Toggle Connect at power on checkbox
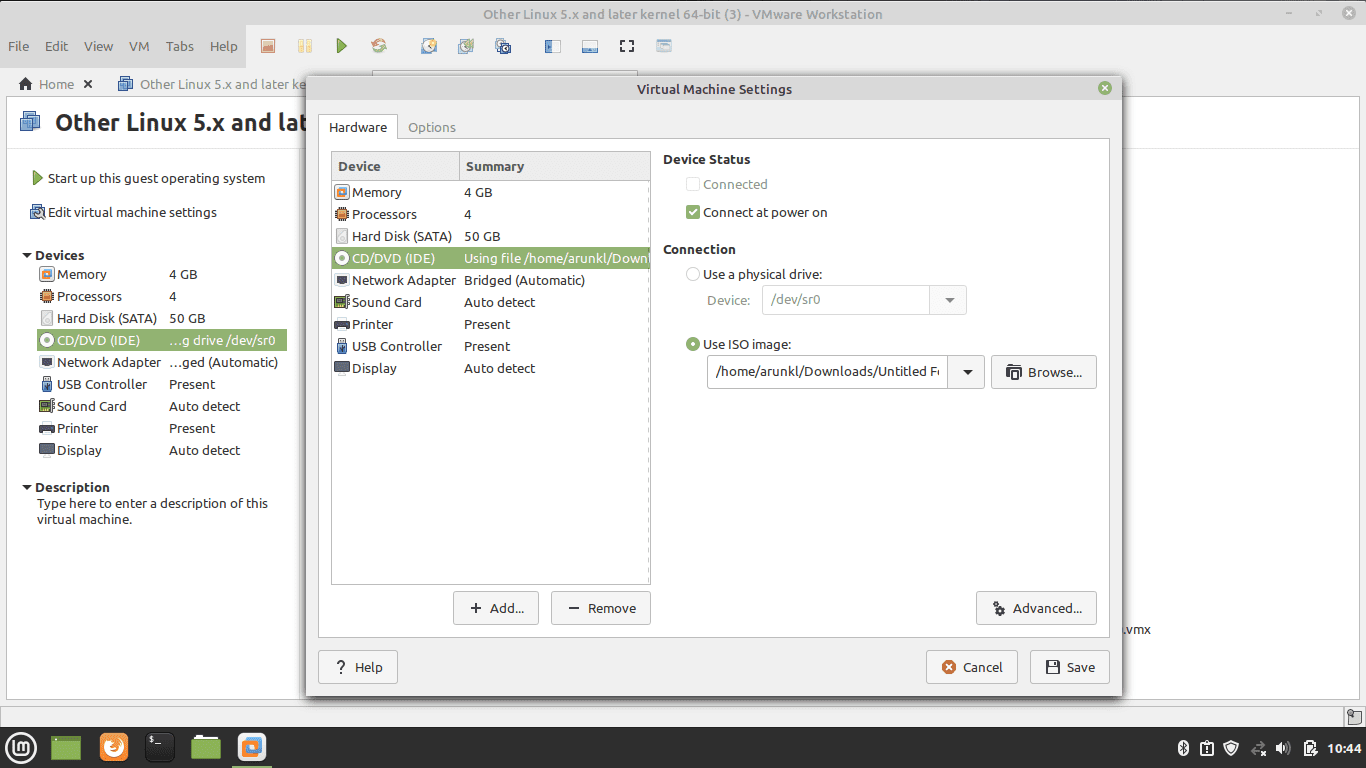This screenshot has height=768, width=1366. (693, 212)
